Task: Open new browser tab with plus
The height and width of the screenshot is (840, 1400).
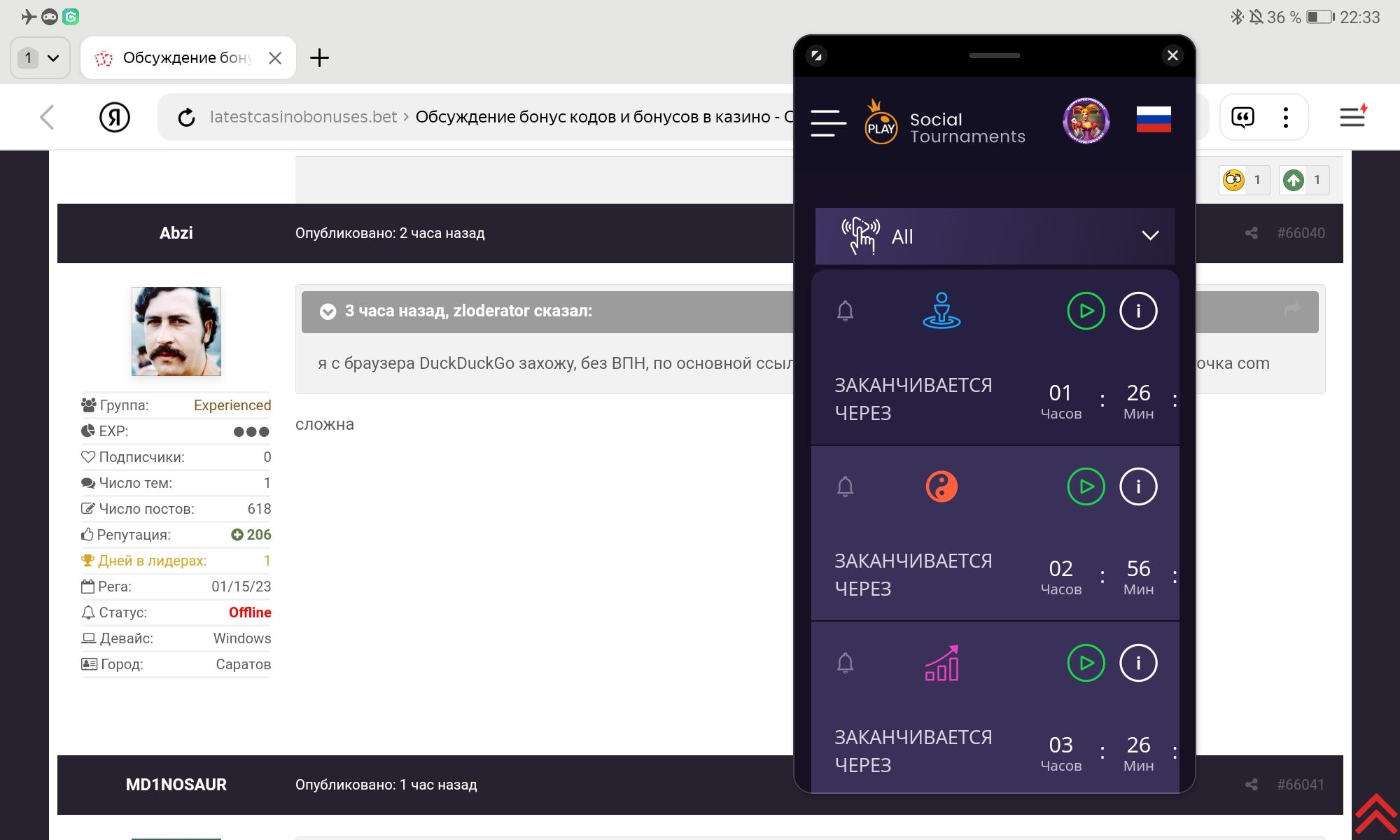Action: (x=319, y=57)
